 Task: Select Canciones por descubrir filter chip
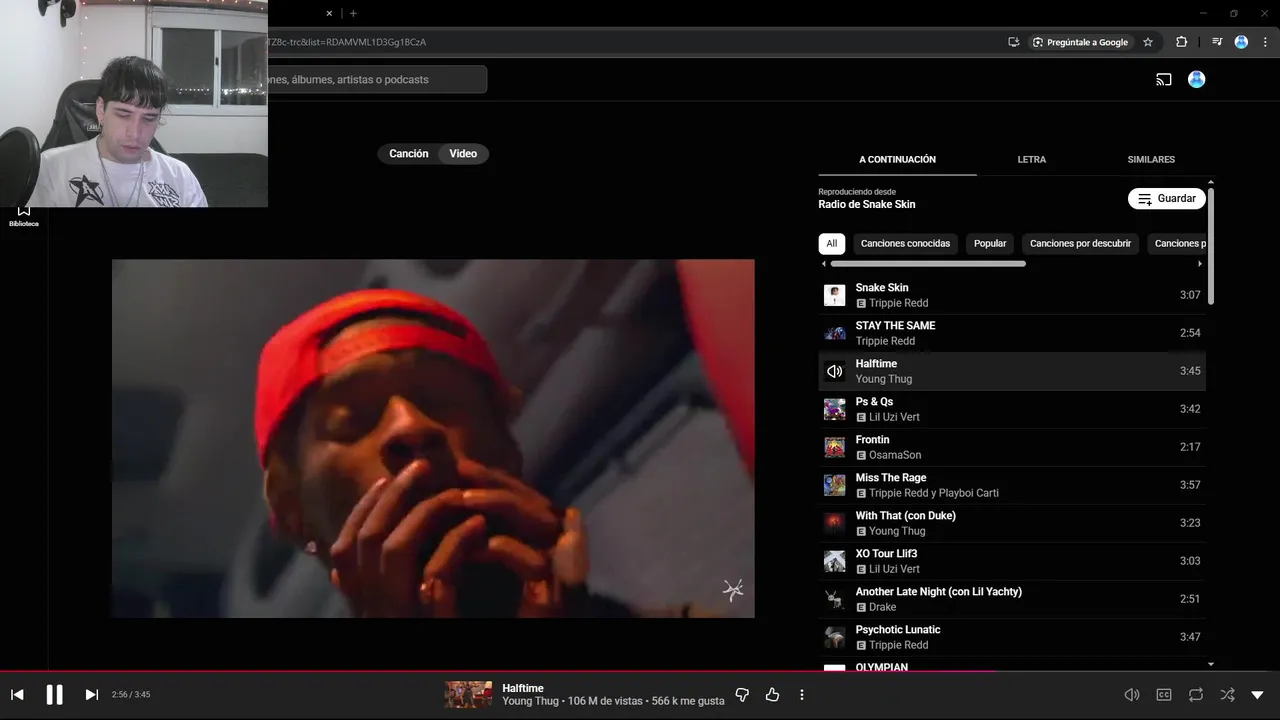pos(1080,244)
